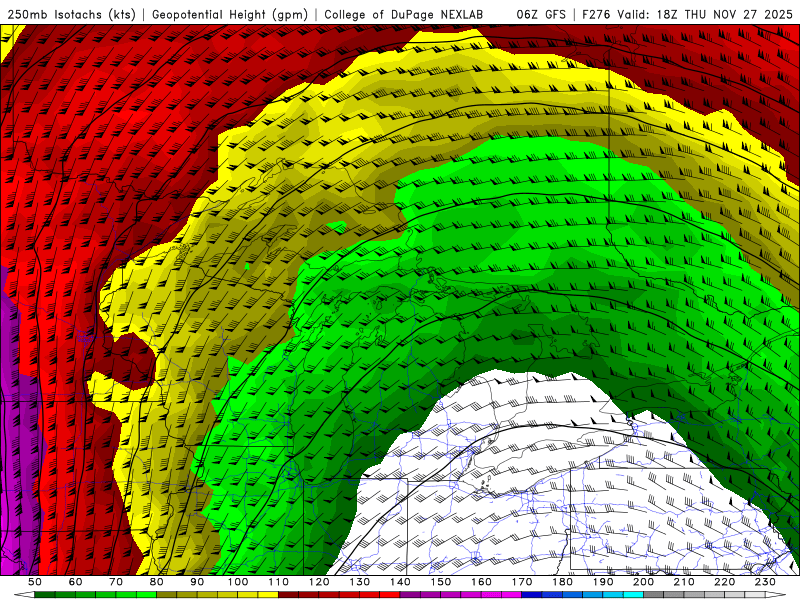Click the '220' colorbar scale label
Image resolution: width=800 pixels, height=600 pixels.
coord(724,582)
